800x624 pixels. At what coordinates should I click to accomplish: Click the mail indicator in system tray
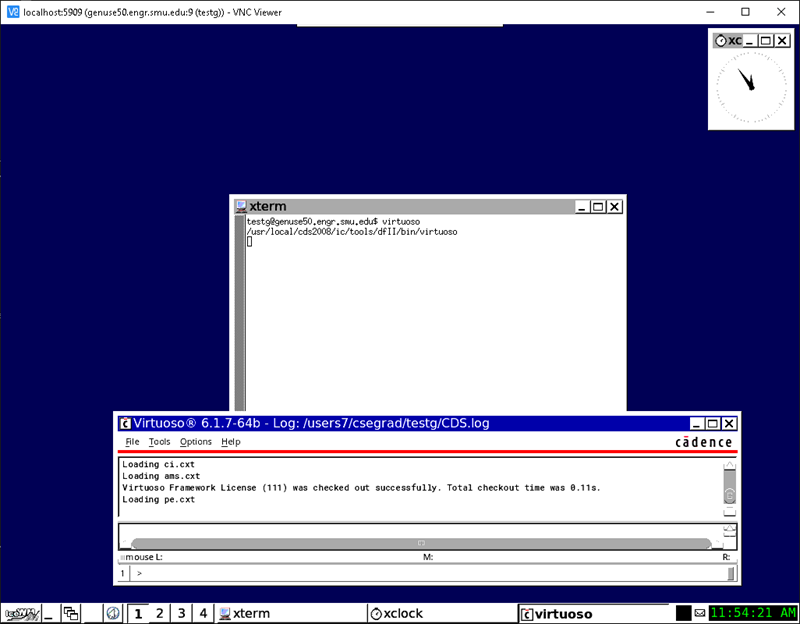pyautogui.click(x=700, y=613)
